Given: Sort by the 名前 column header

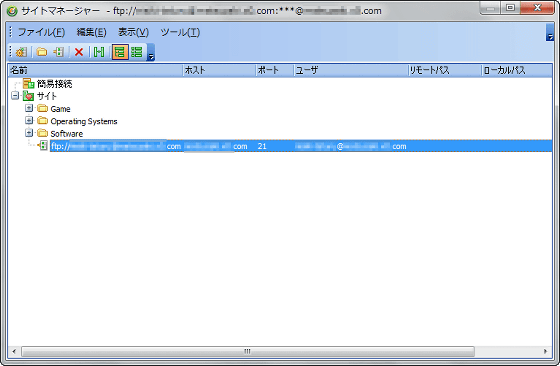Looking at the screenshot, I should click(95, 70).
